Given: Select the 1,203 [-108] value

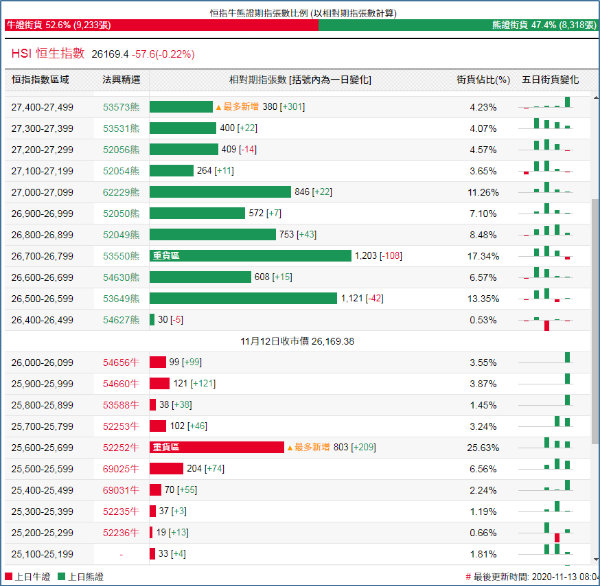Looking at the screenshot, I should pyautogui.click(x=378, y=256).
